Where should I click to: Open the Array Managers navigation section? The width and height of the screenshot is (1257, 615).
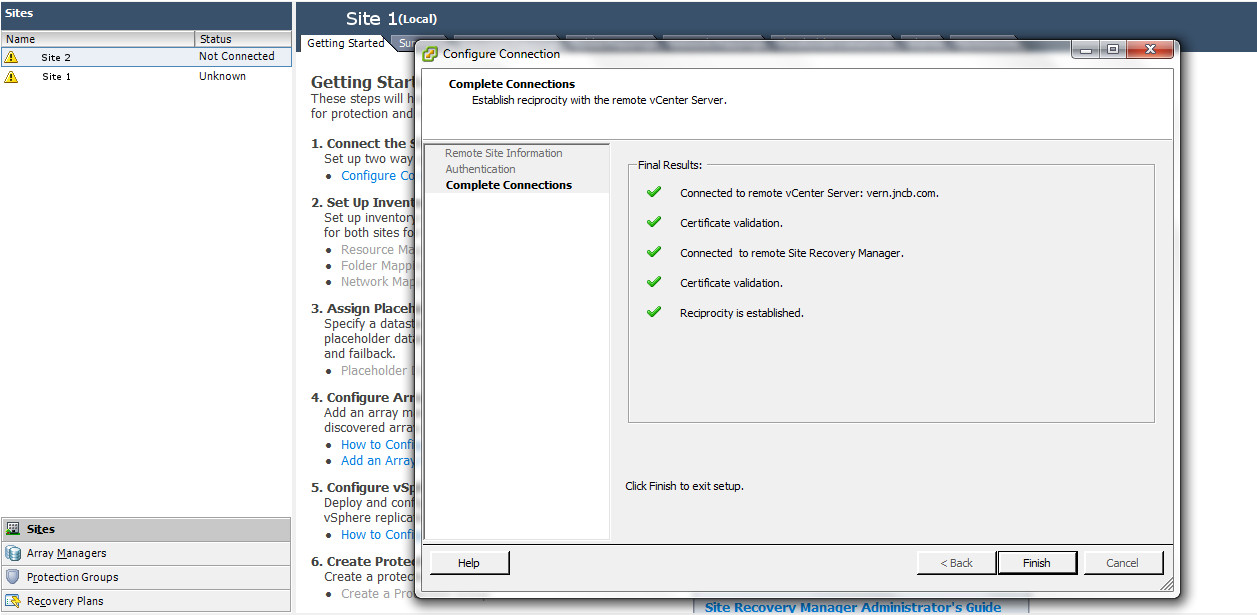coord(146,553)
